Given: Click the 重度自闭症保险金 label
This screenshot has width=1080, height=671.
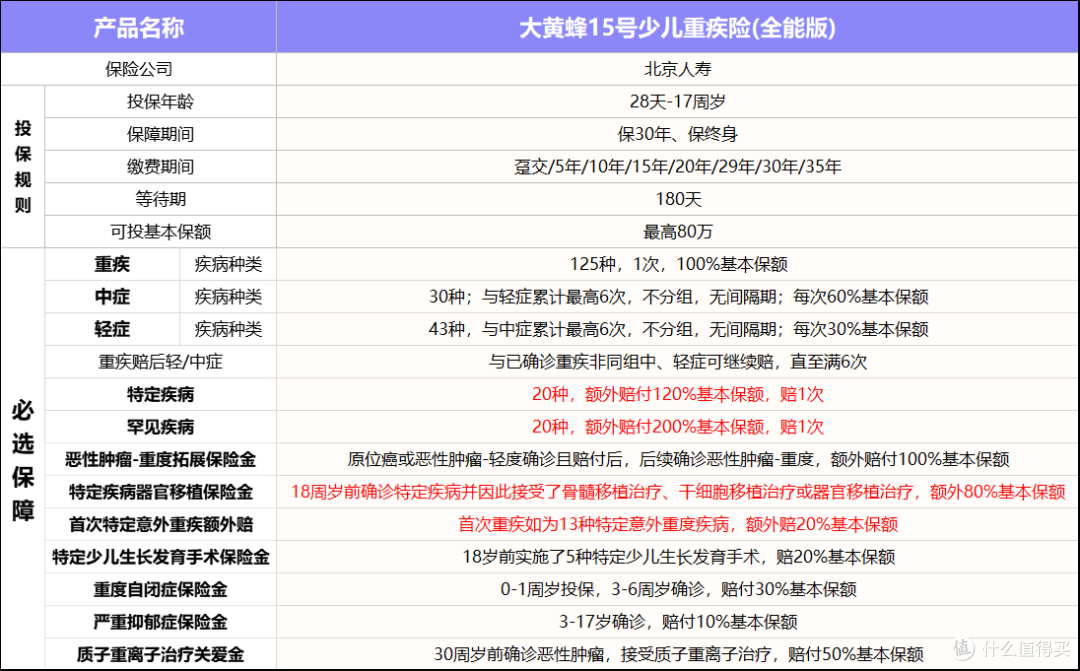Looking at the screenshot, I should tap(160, 589).
